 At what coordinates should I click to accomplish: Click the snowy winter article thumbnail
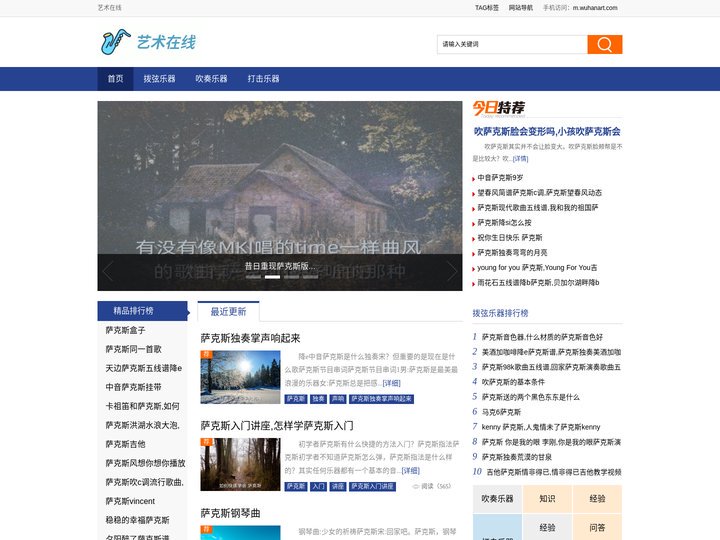click(x=240, y=377)
